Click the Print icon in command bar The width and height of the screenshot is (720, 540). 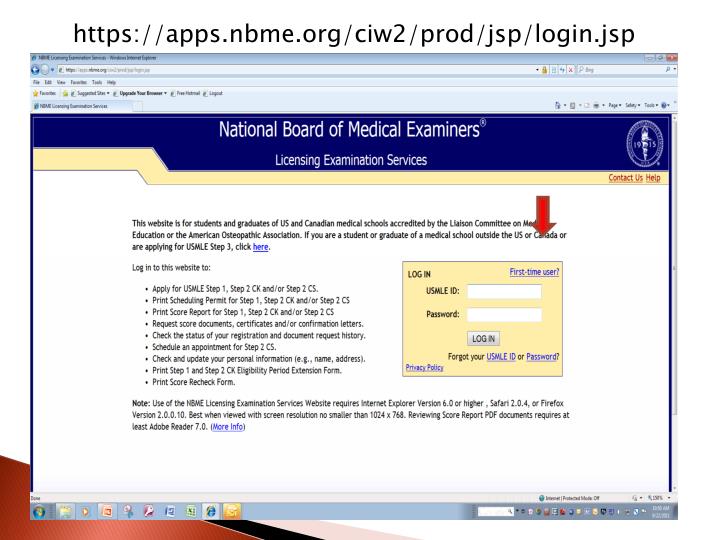click(x=596, y=106)
